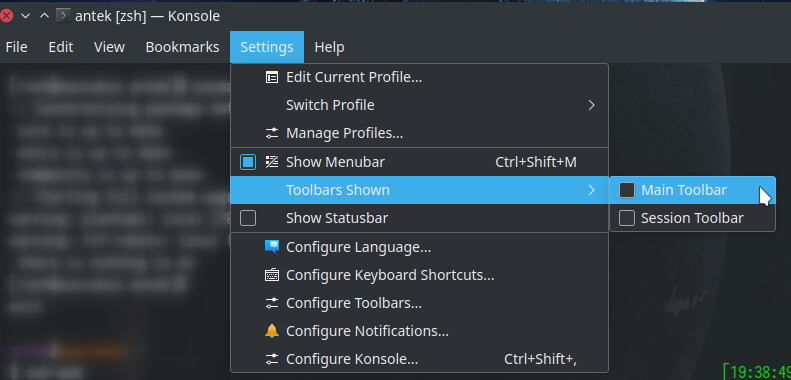Open Configure Notifications… entry
791x380 pixels.
tap(419, 331)
